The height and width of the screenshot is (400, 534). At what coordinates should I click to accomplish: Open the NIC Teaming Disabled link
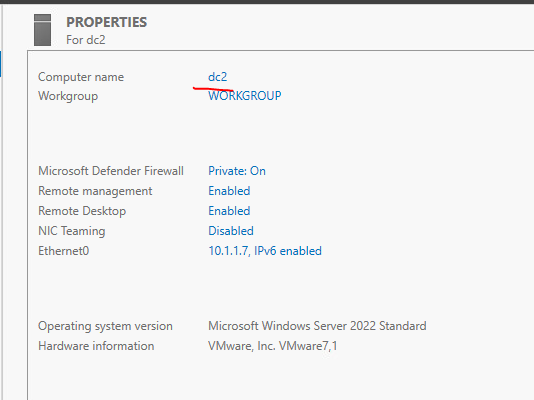(x=231, y=231)
